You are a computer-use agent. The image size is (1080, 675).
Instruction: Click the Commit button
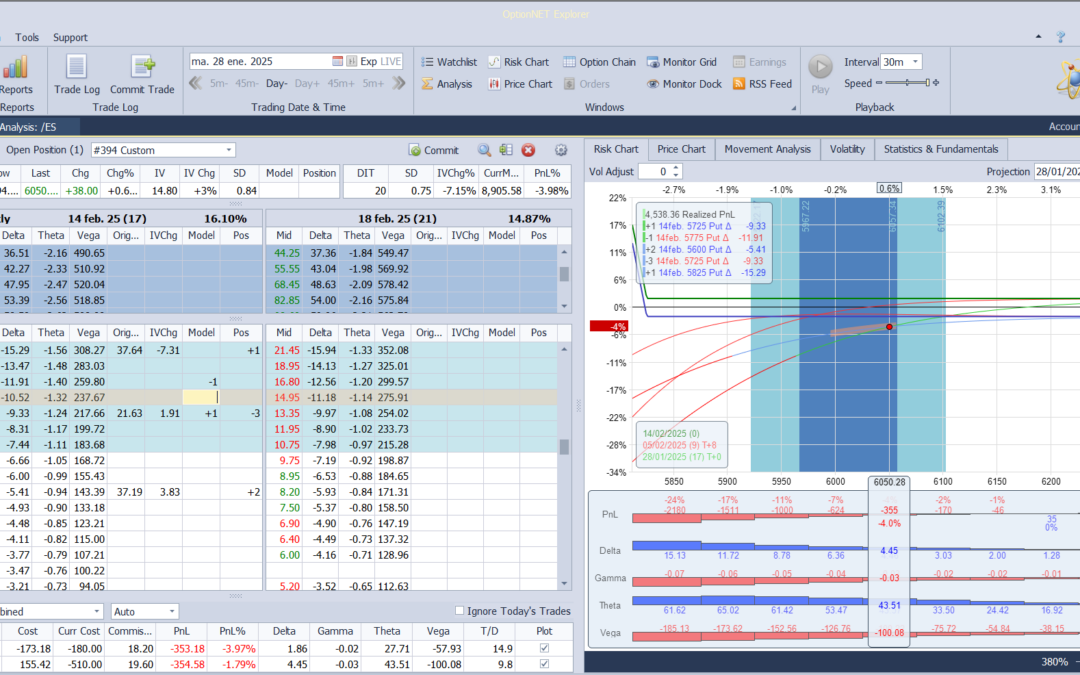[x=433, y=150]
